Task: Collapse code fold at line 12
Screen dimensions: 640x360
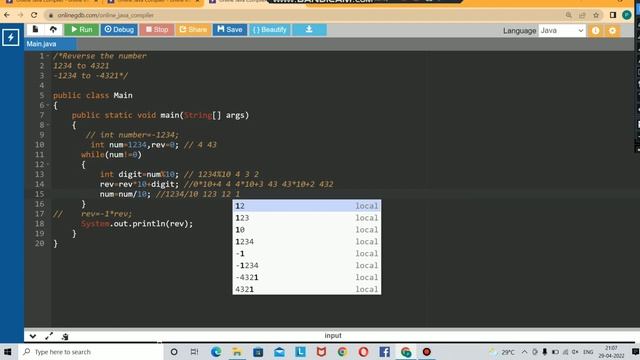Action: click(x=48, y=164)
